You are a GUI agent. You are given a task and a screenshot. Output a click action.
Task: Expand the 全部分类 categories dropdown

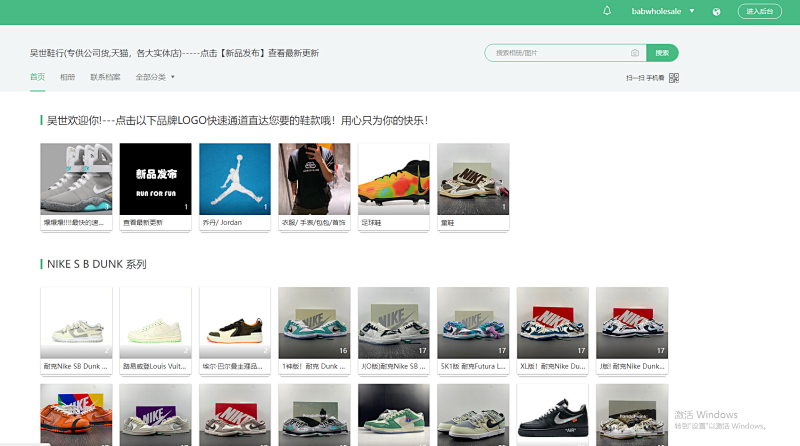155,77
